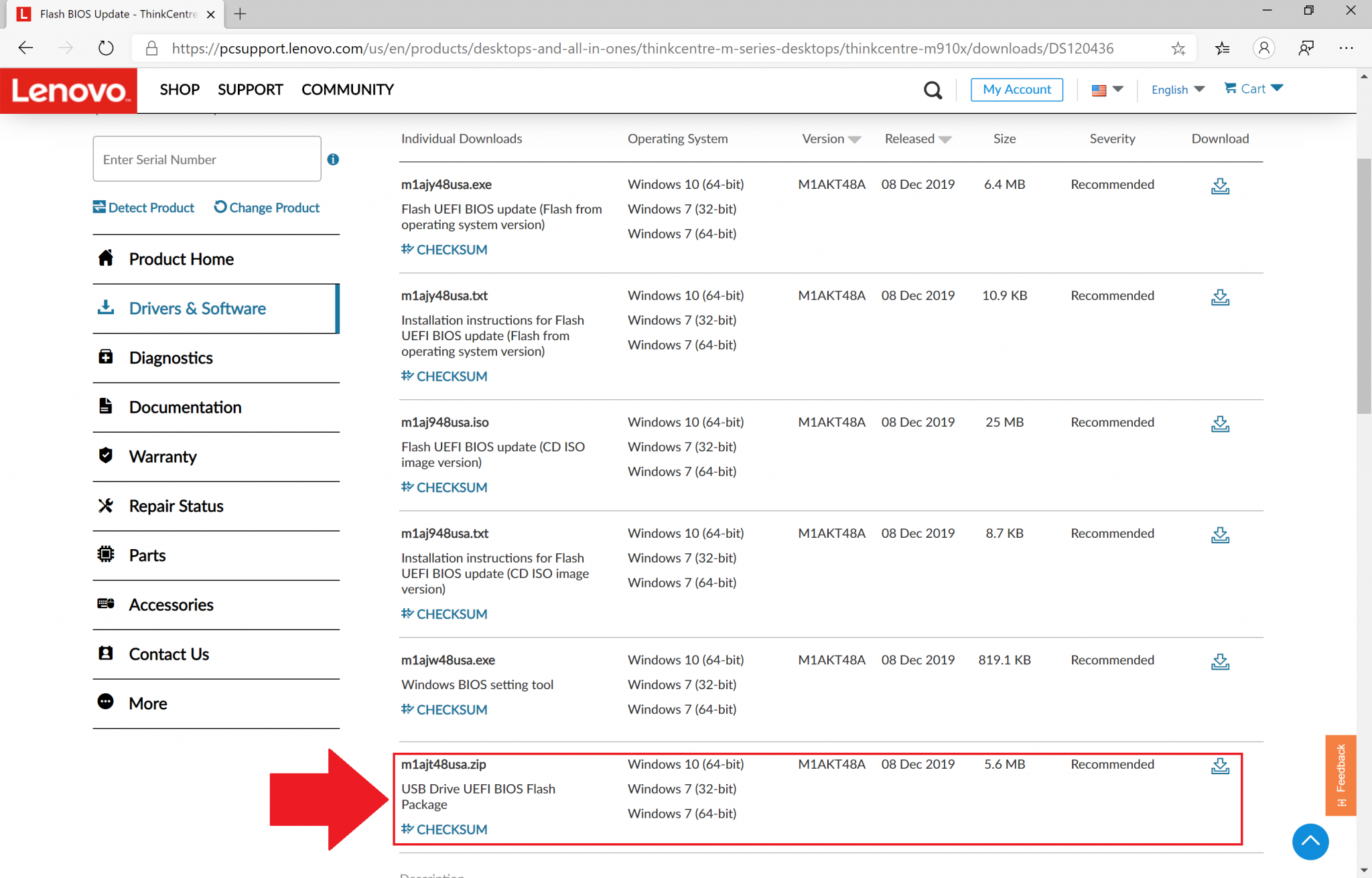Sort downloads by Version column arrow
1372x878 pixels.
click(854, 139)
